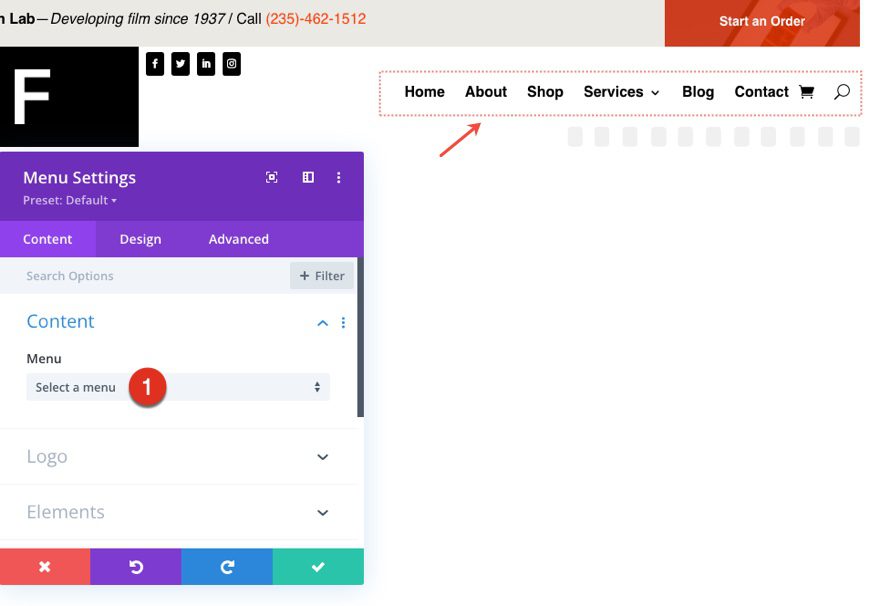
Task: Click the search icon in the navigation
Action: pos(842,91)
